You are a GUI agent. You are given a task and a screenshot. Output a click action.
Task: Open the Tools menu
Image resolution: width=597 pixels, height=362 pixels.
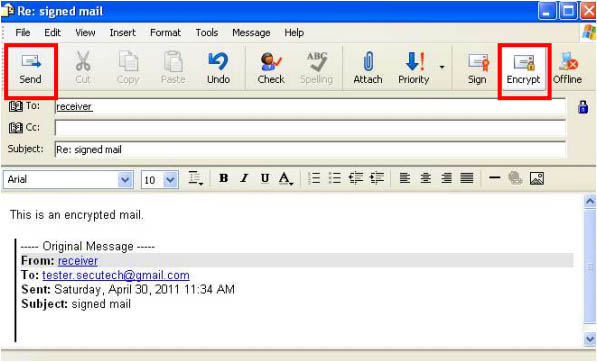tap(207, 33)
